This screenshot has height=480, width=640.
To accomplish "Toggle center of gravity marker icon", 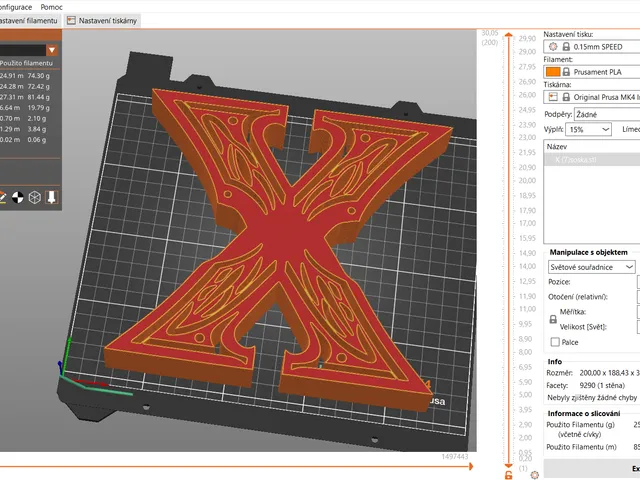I will [18, 198].
